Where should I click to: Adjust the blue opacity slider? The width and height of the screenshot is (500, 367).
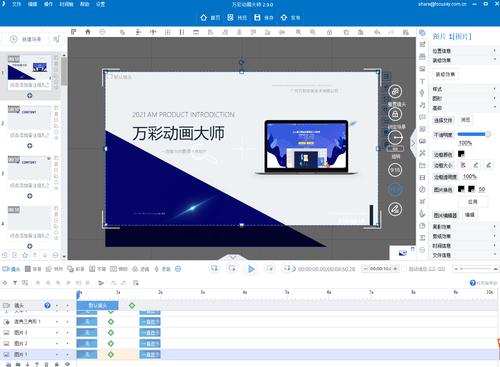[x=474, y=134]
